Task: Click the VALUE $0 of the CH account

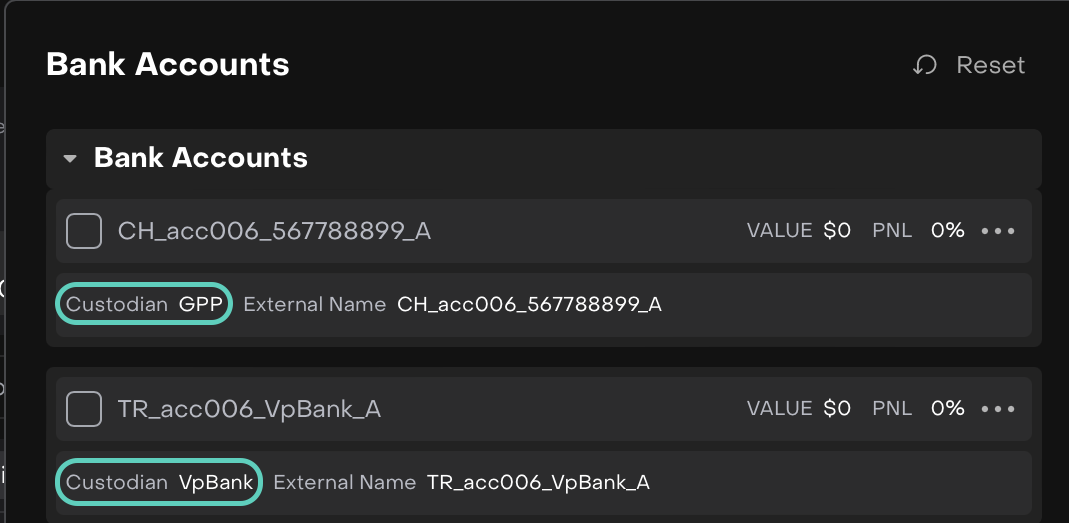Action: tap(837, 231)
